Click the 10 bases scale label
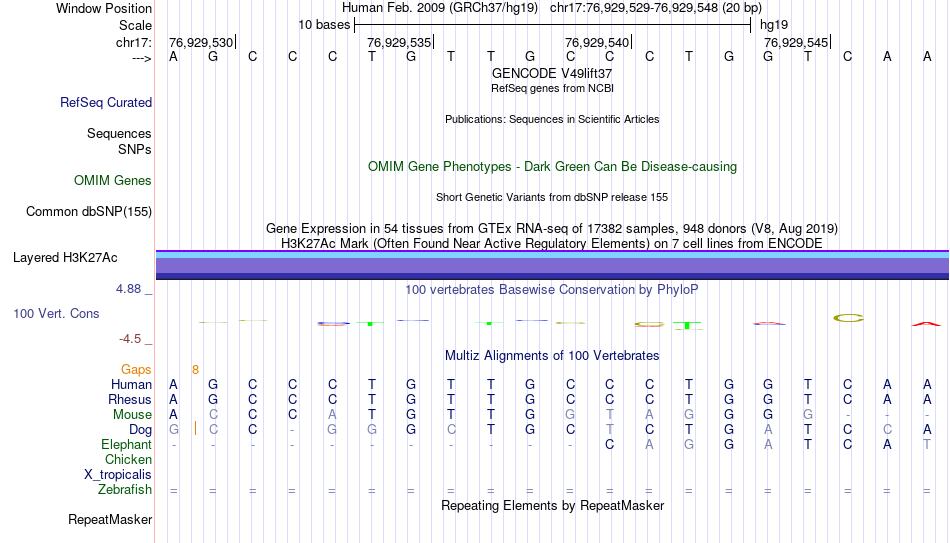This screenshot has width=950, height=543. point(324,25)
